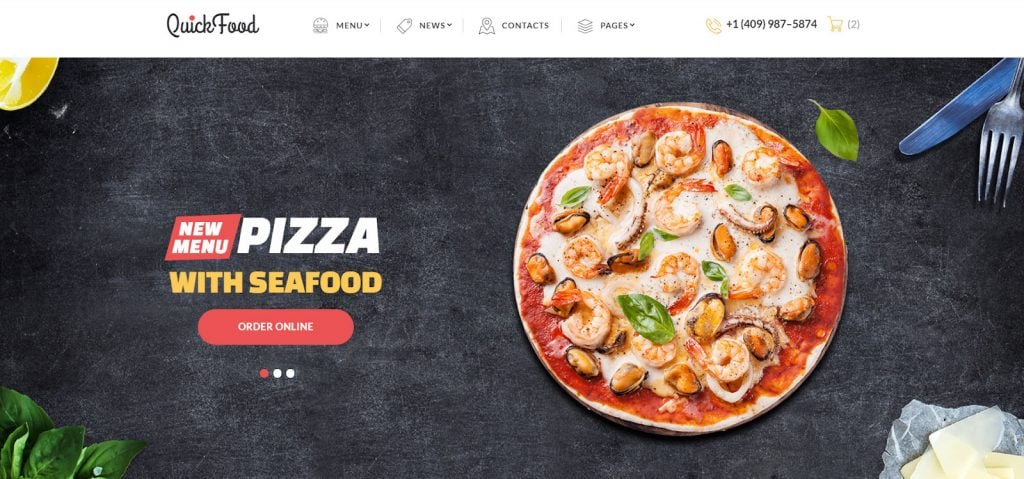Open the Contacts navigation item
Screen dimensions: 1024x479
(525, 25)
